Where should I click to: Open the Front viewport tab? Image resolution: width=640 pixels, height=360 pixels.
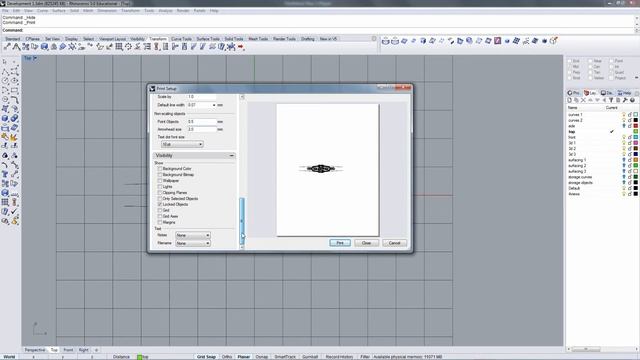click(x=68, y=350)
